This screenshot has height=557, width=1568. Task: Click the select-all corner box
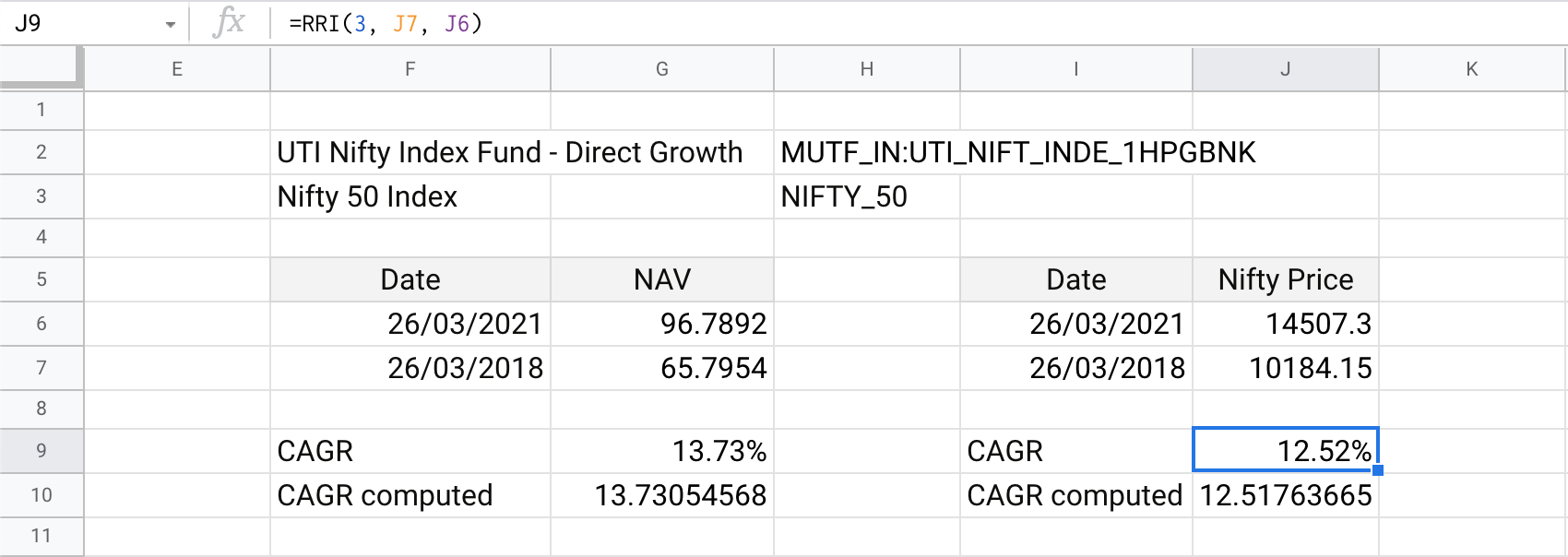click(41, 67)
